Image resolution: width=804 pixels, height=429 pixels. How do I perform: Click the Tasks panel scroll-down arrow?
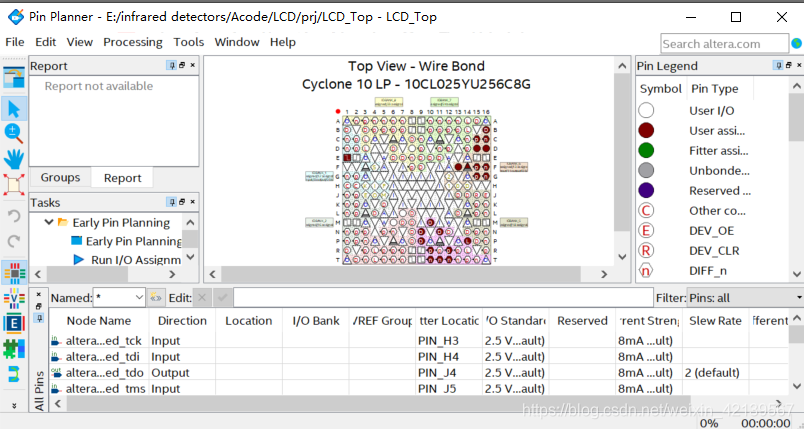[x=190, y=257]
